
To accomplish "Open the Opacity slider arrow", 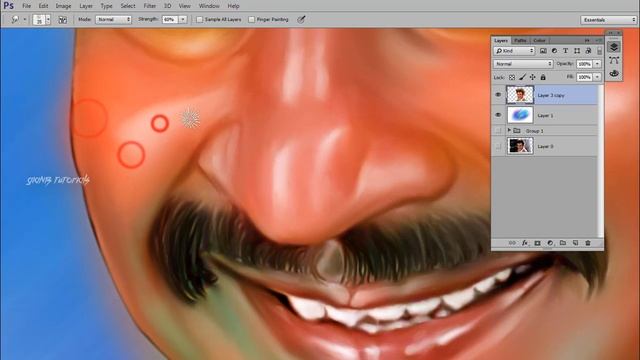I will tap(597, 64).
